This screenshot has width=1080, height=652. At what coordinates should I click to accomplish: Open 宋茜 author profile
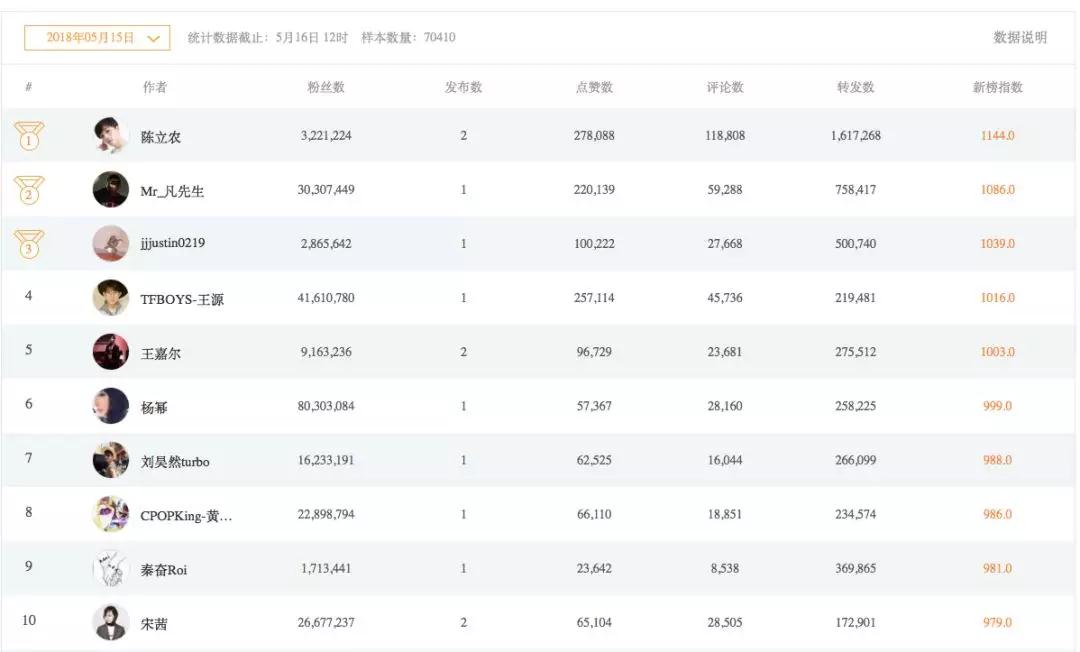(x=154, y=623)
